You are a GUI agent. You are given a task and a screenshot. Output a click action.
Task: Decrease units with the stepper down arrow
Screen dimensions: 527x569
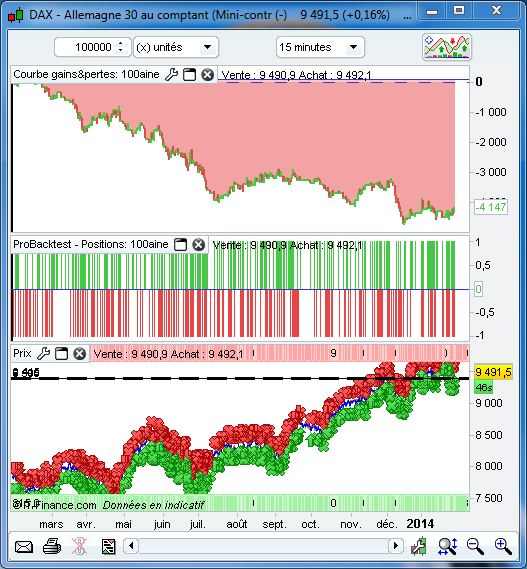[x=121, y=51]
